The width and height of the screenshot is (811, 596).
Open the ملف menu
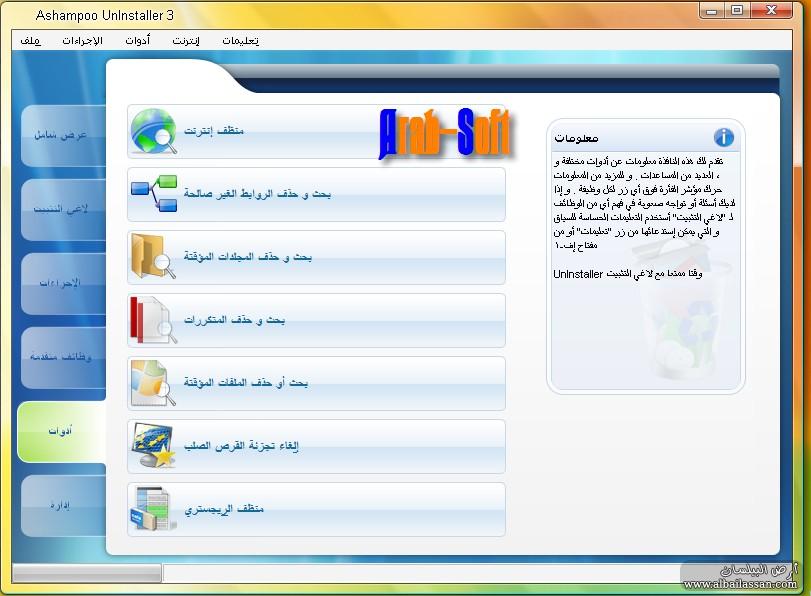point(31,40)
